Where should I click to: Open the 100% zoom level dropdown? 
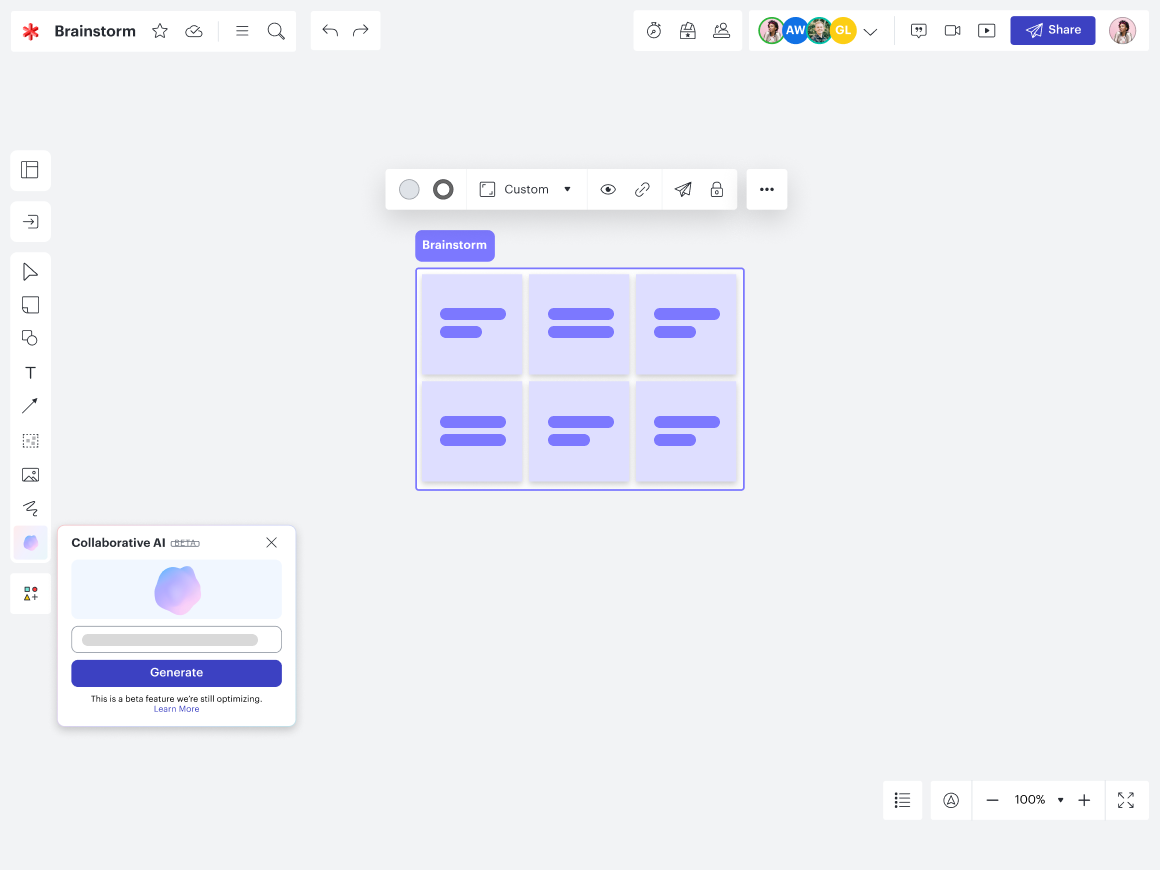point(1038,800)
